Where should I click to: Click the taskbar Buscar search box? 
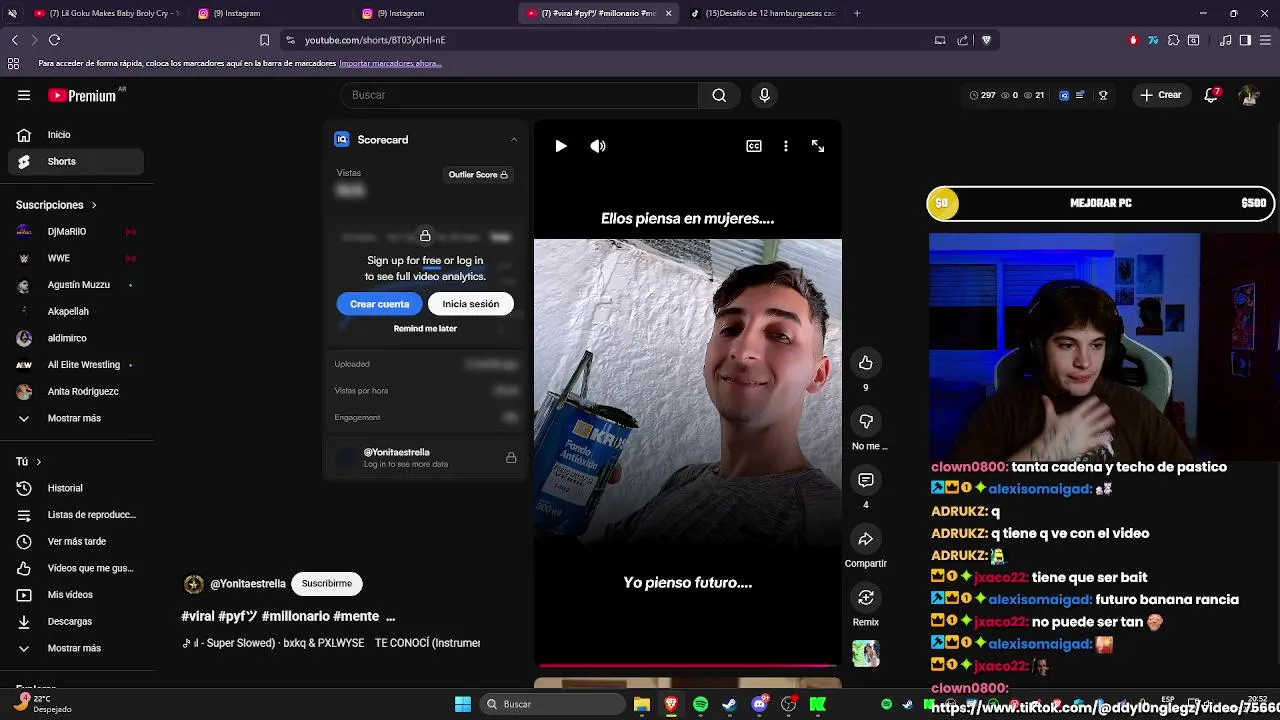click(x=552, y=704)
